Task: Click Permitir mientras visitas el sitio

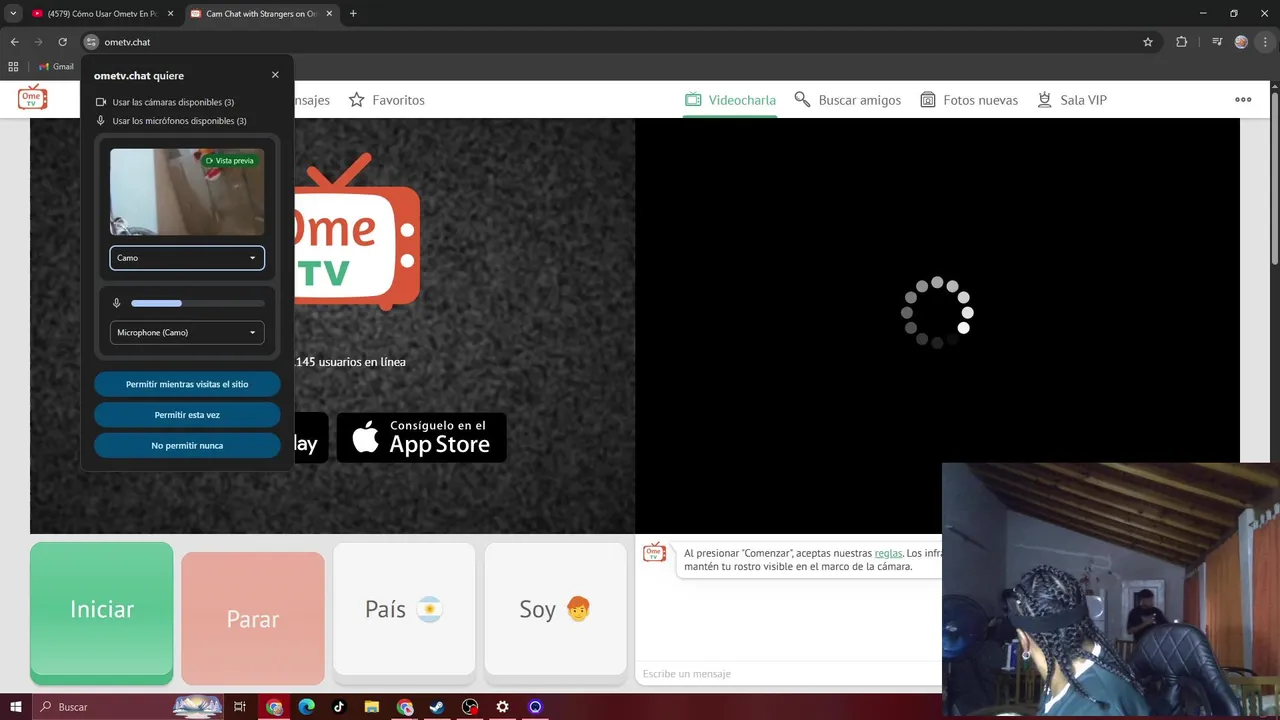Action: point(187,384)
